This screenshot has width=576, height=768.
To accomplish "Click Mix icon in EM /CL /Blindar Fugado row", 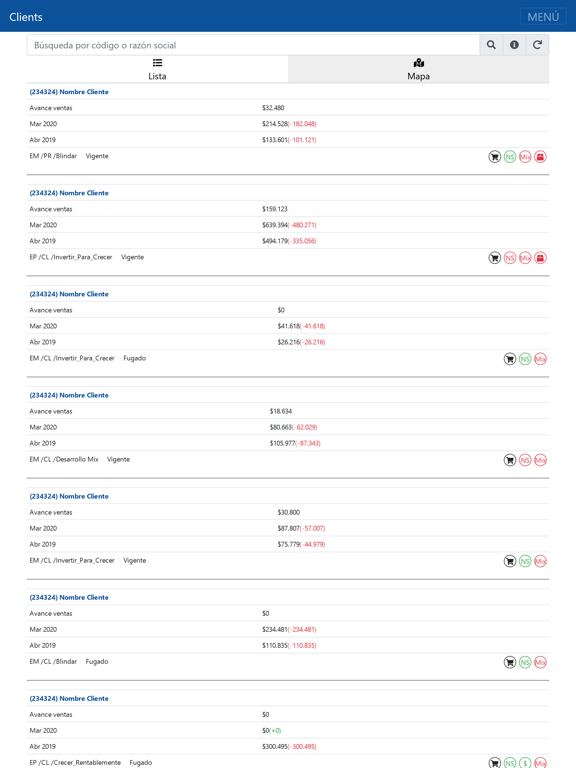I will [540, 662].
